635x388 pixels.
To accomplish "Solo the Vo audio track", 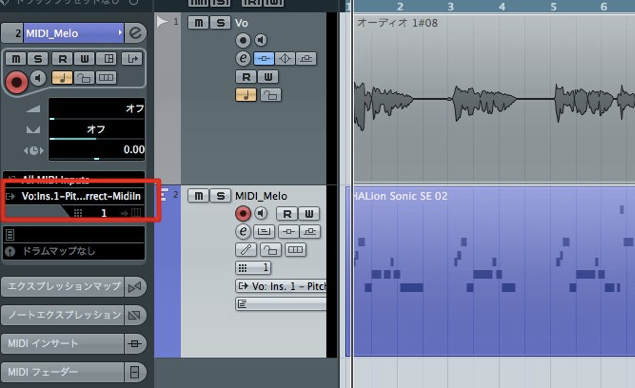I will [x=220, y=23].
